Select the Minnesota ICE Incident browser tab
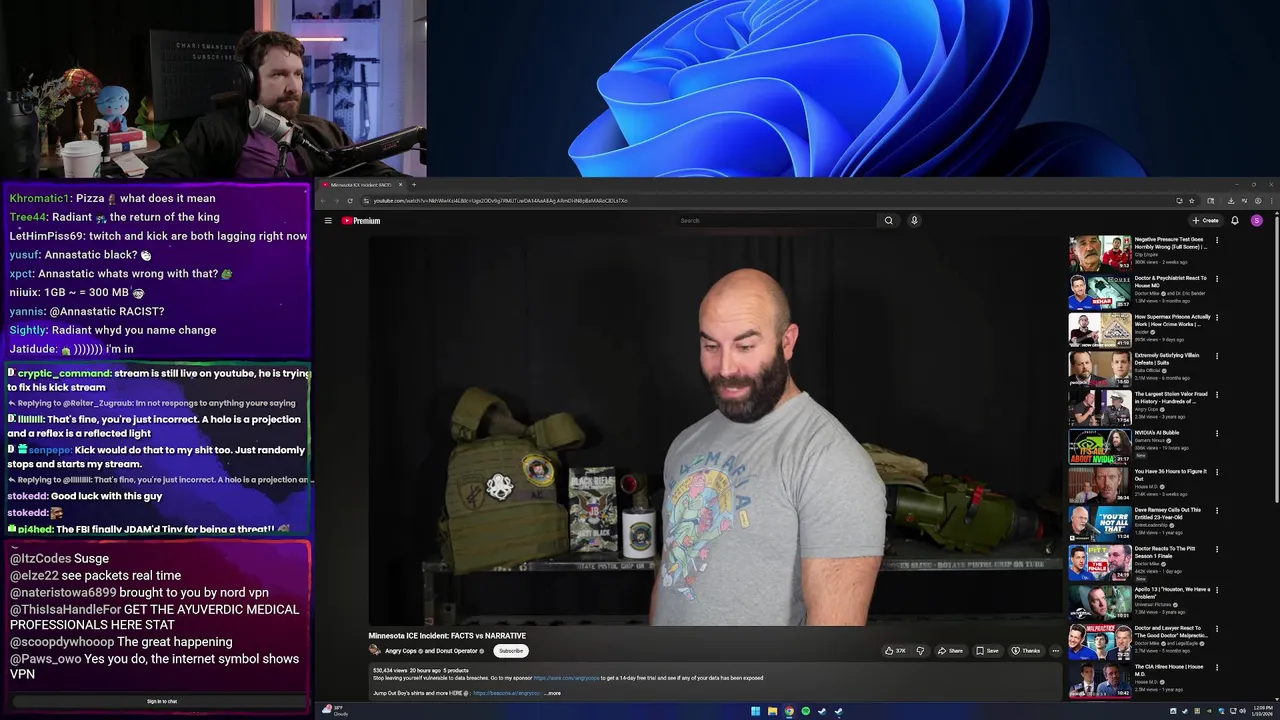This screenshot has height=720, width=1280. pyautogui.click(x=362, y=185)
